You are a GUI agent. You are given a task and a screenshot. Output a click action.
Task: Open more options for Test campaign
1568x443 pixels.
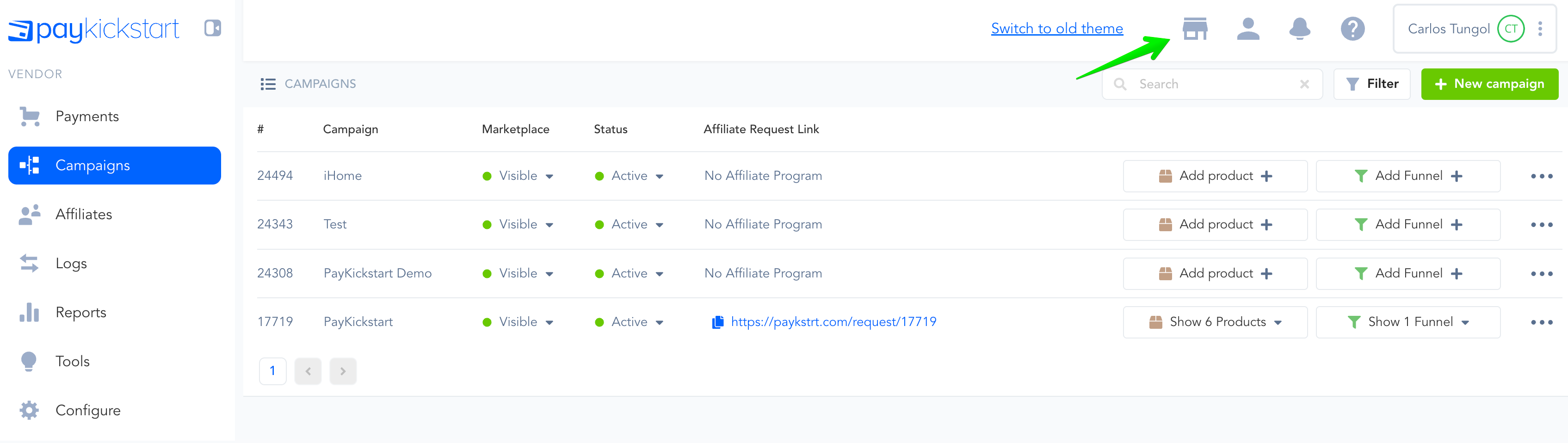pyautogui.click(x=1541, y=225)
